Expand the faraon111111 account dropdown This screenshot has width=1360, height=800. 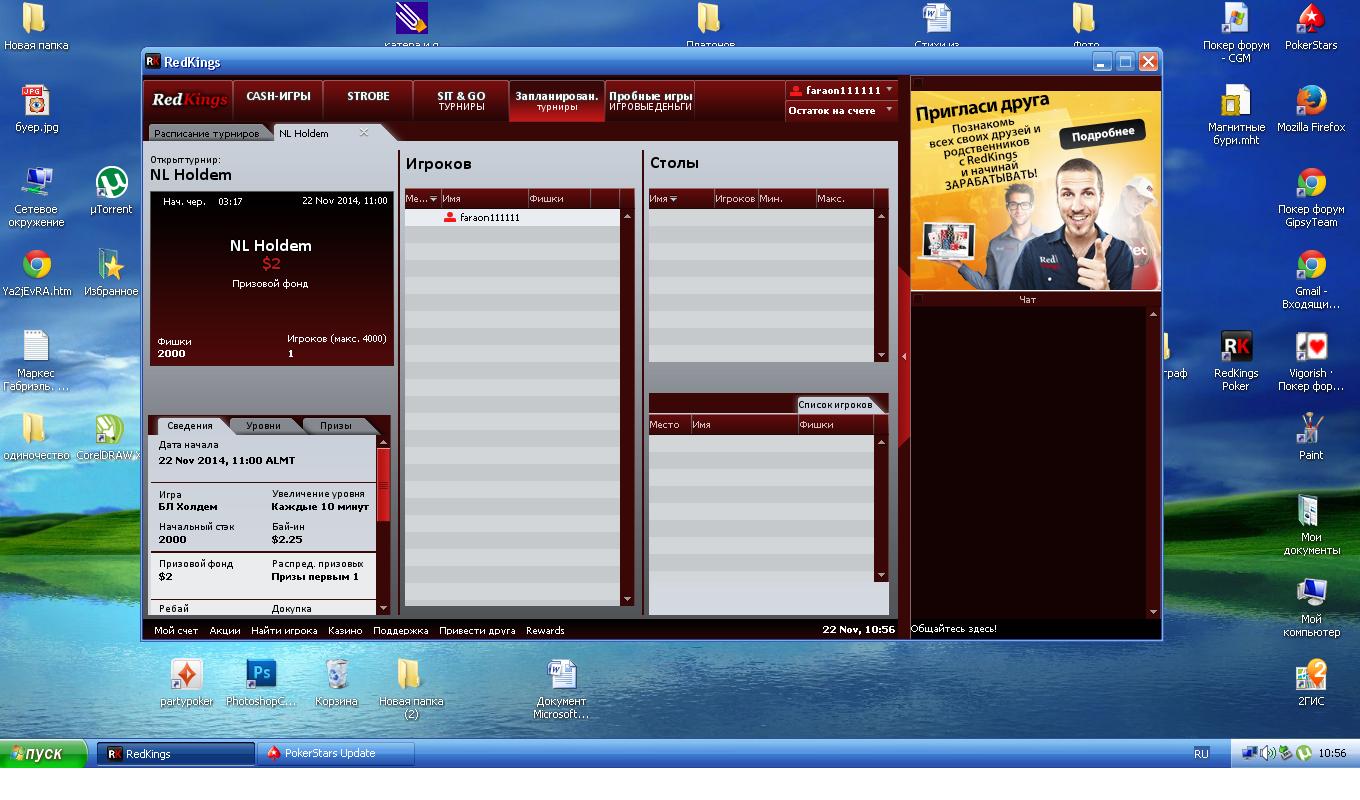[889, 90]
